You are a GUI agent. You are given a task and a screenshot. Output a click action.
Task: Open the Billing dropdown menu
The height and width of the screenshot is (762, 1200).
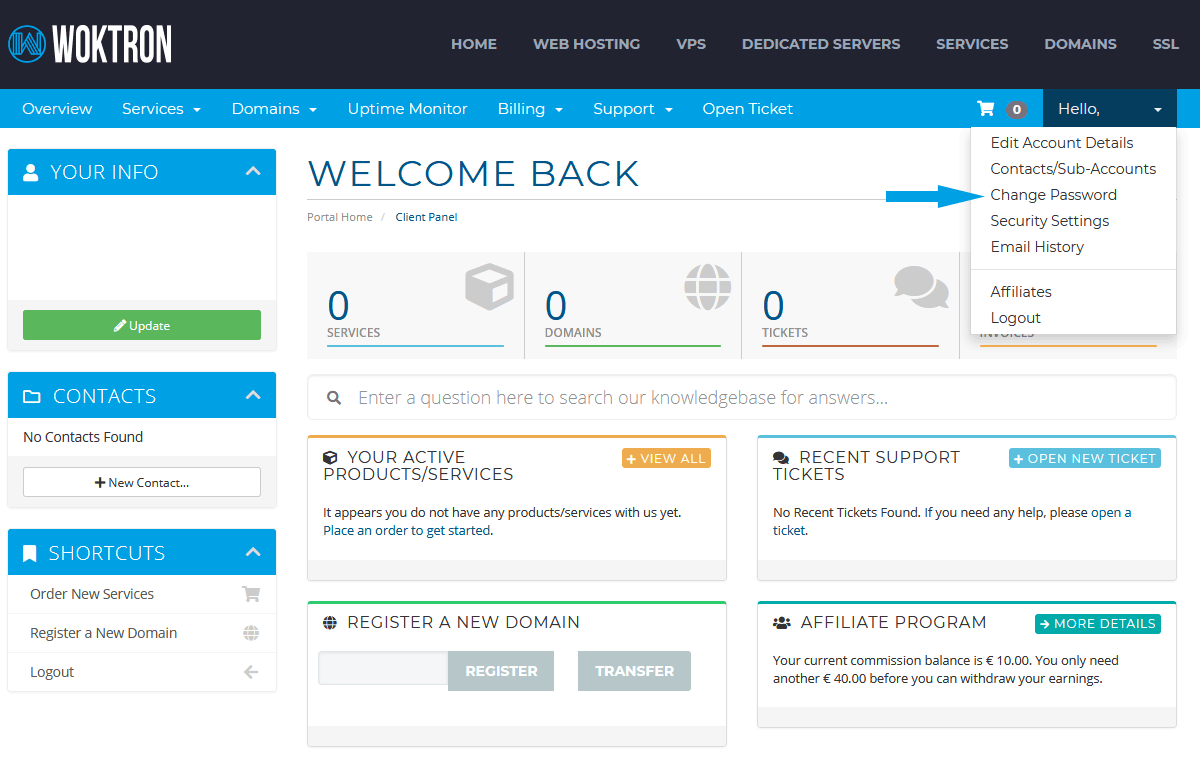coord(530,109)
